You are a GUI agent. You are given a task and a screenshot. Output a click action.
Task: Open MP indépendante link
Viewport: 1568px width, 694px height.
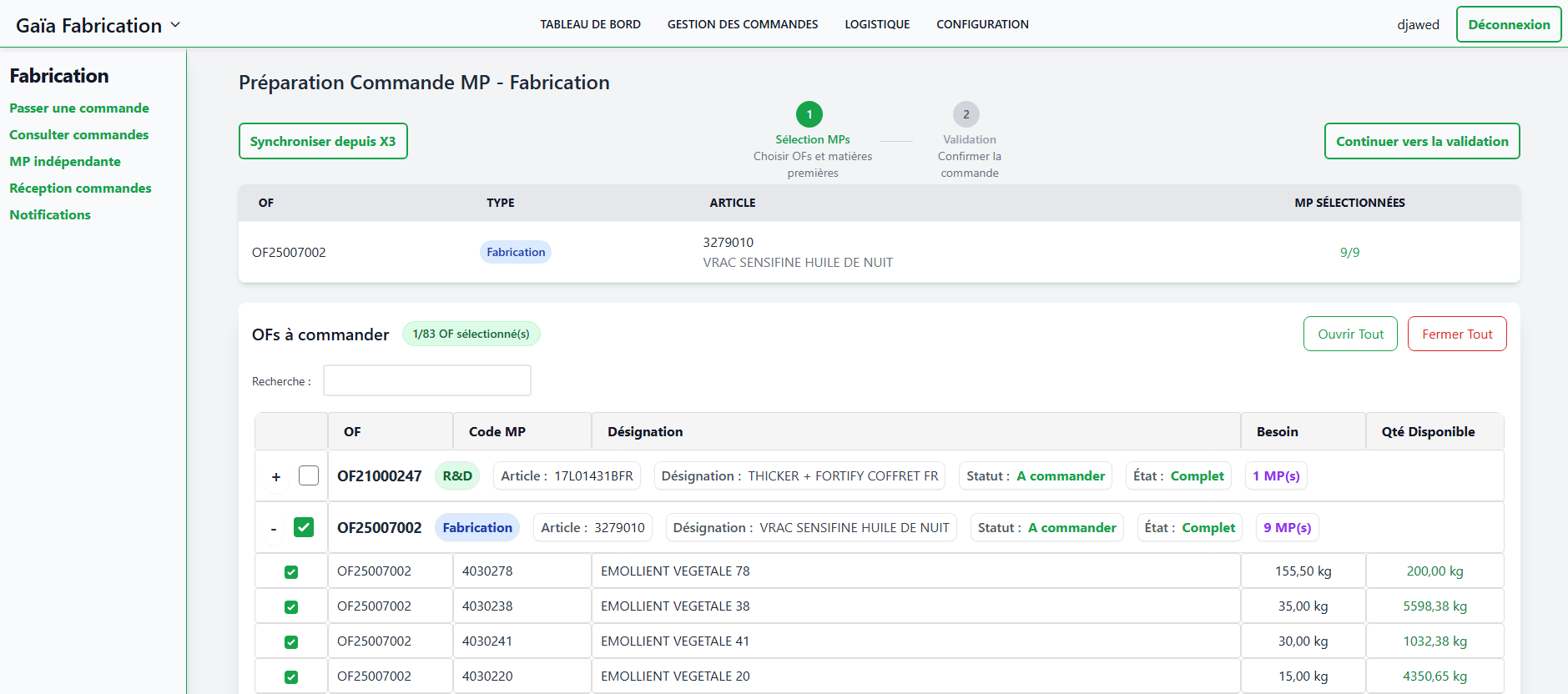65,161
